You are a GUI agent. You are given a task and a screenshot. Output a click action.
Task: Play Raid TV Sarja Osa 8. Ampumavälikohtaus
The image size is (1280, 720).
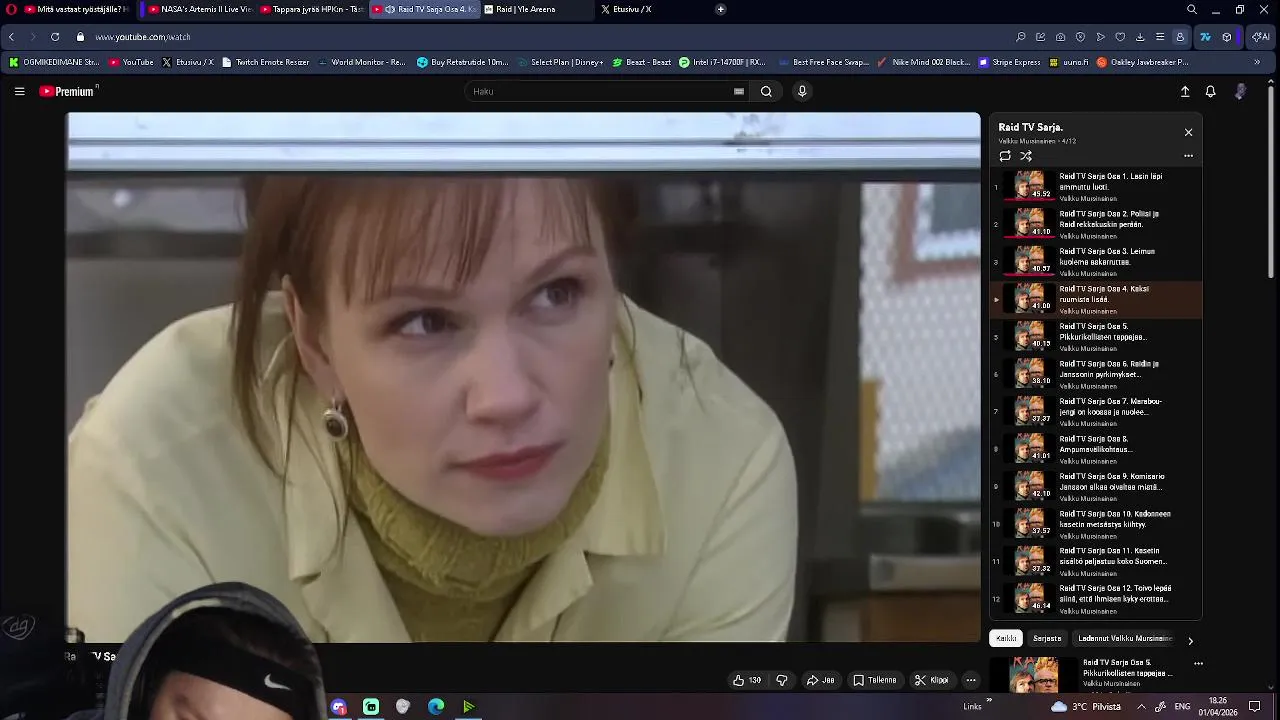click(1095, 449)
